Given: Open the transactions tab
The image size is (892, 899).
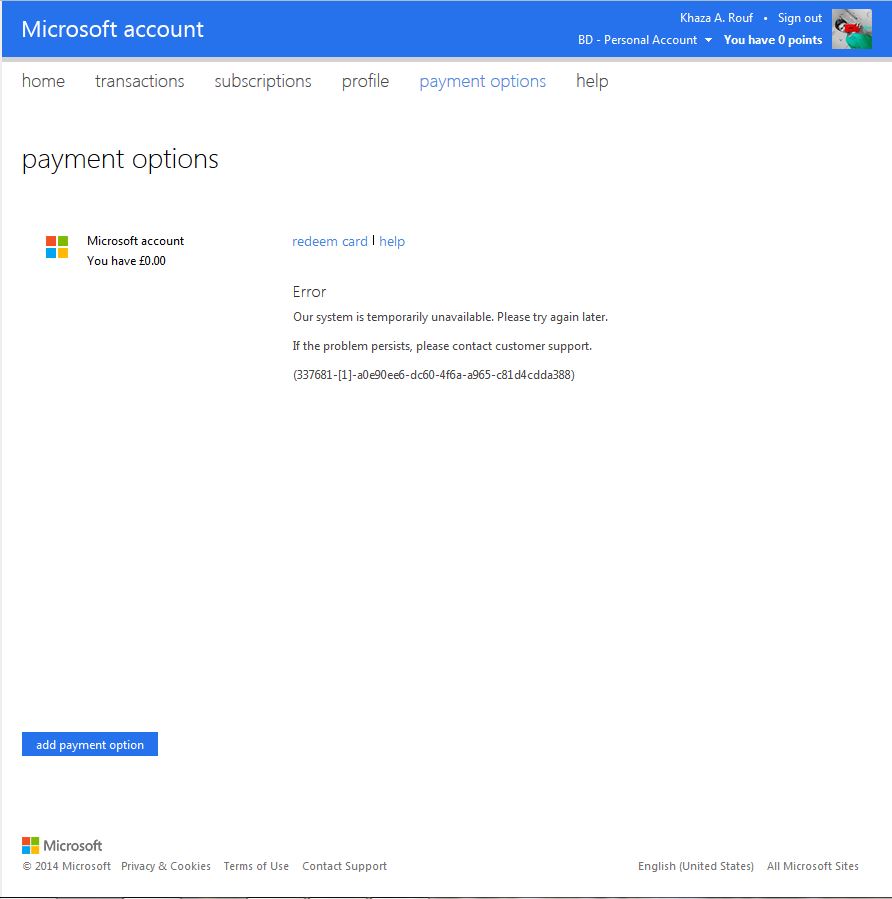Looking at the screenshot, I should [139, 81].
